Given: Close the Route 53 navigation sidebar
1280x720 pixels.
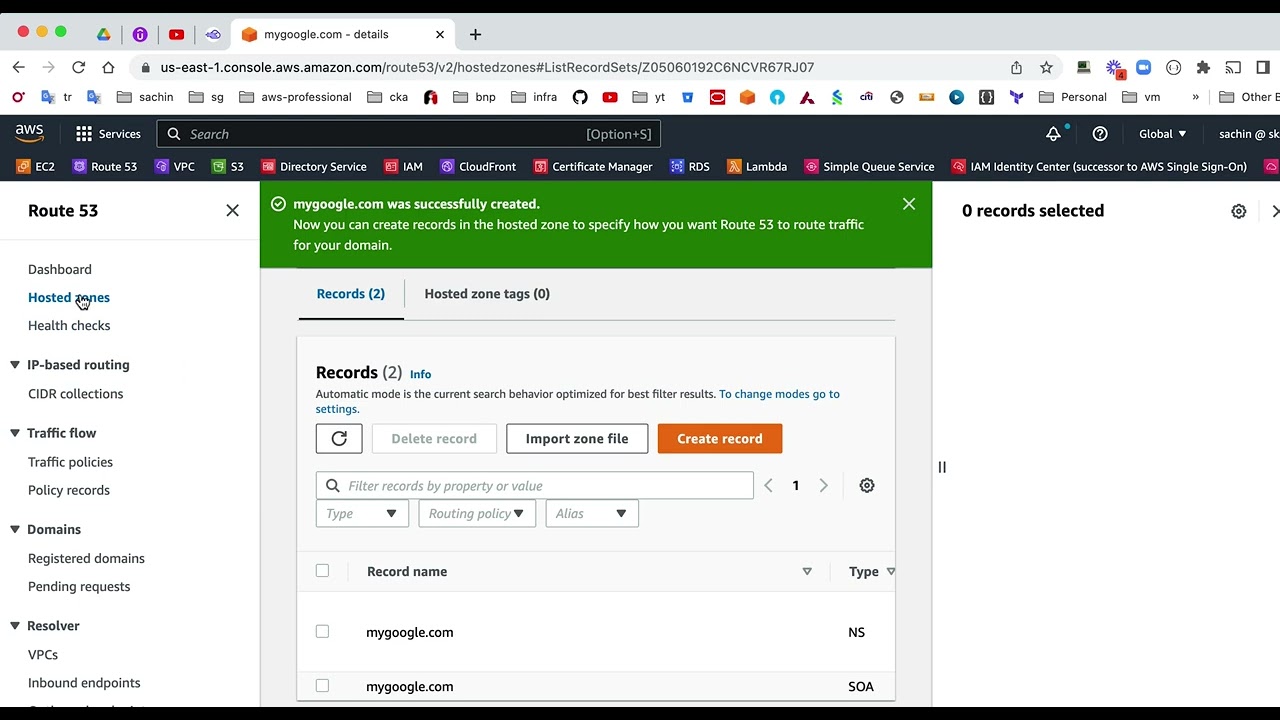Looking at the screenshot, I should click(233, 211).
